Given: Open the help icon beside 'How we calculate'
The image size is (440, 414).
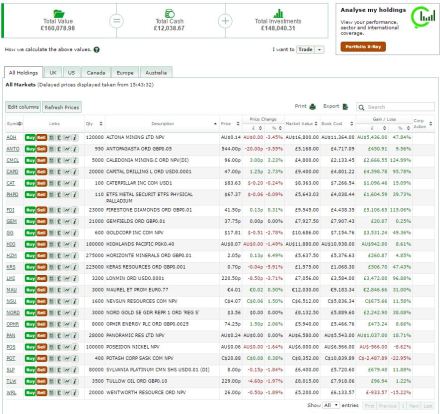Looking at the screenshot, I should (97, 50).
